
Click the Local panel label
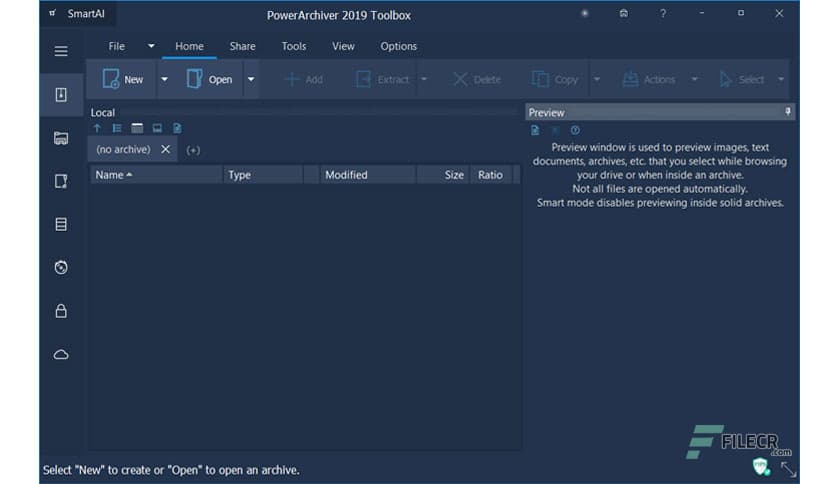[102, 112]
